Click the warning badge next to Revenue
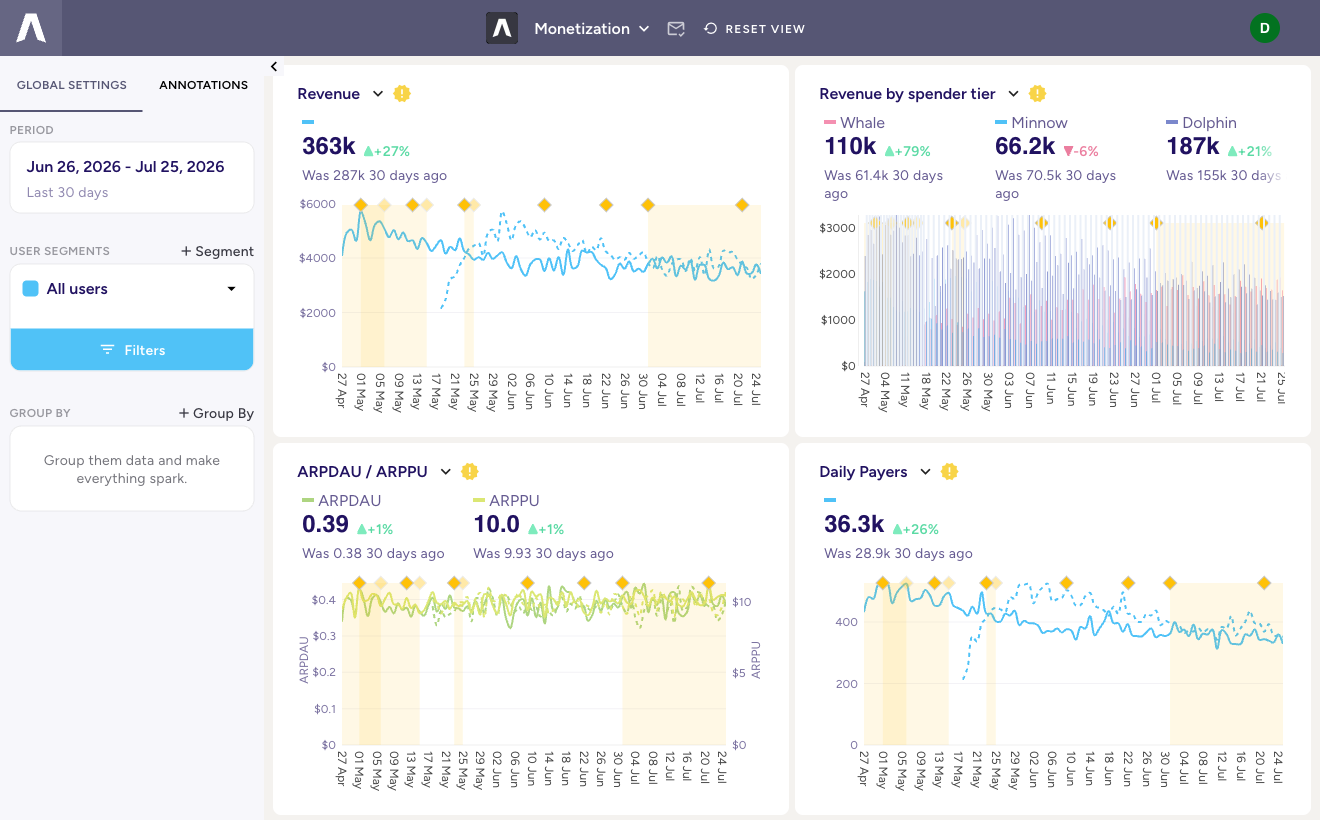 [x=402, y=93]
